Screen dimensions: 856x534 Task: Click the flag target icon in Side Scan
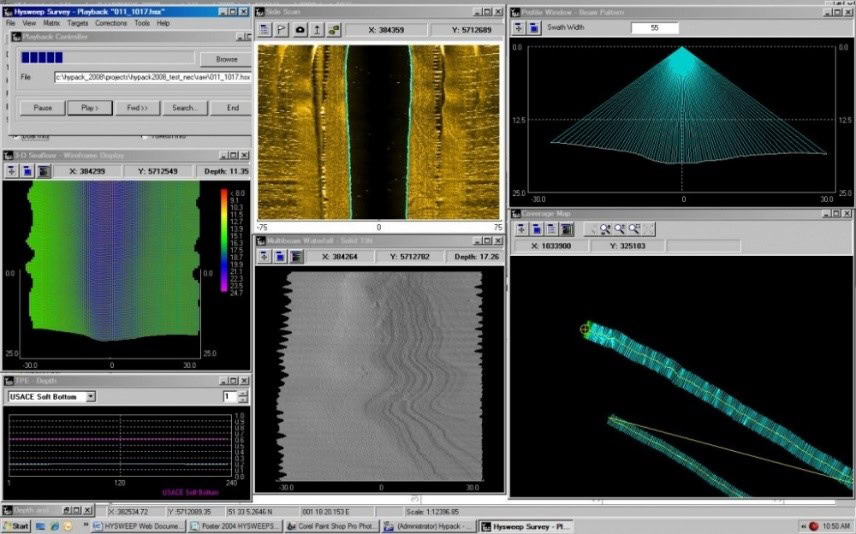[282, 29]
